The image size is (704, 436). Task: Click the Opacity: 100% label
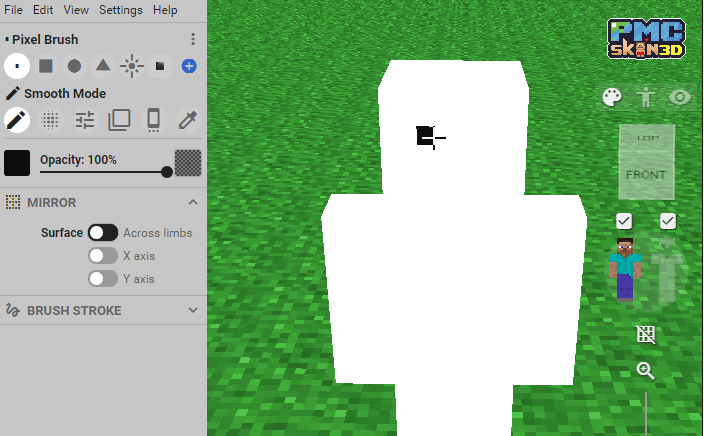(x=78, y=160)
